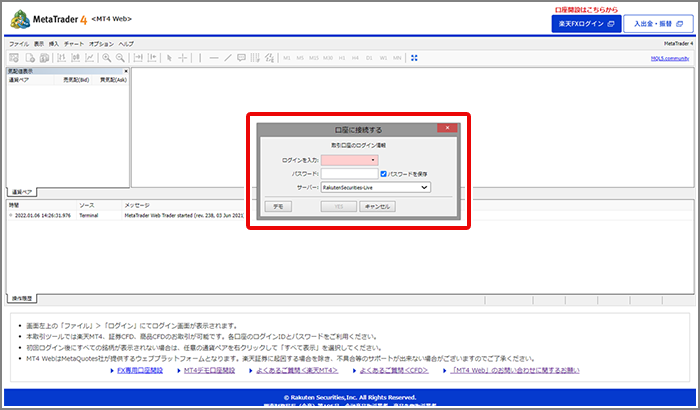Open the オプション menu

pos(101,44)
